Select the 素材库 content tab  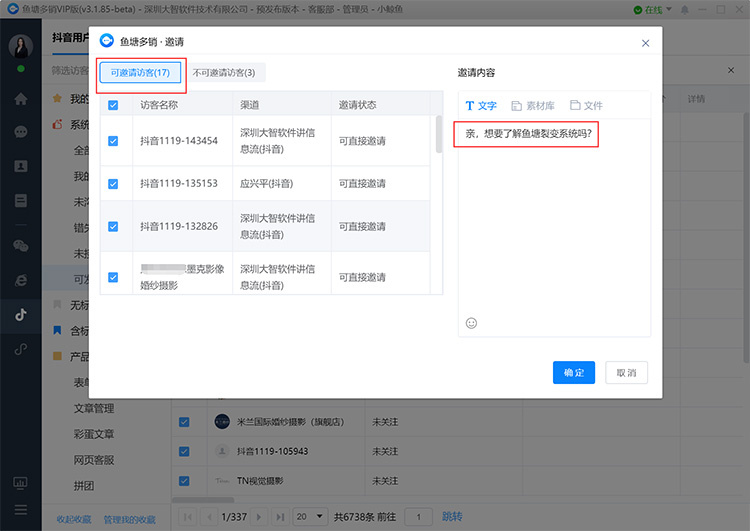tap(533, 106)
